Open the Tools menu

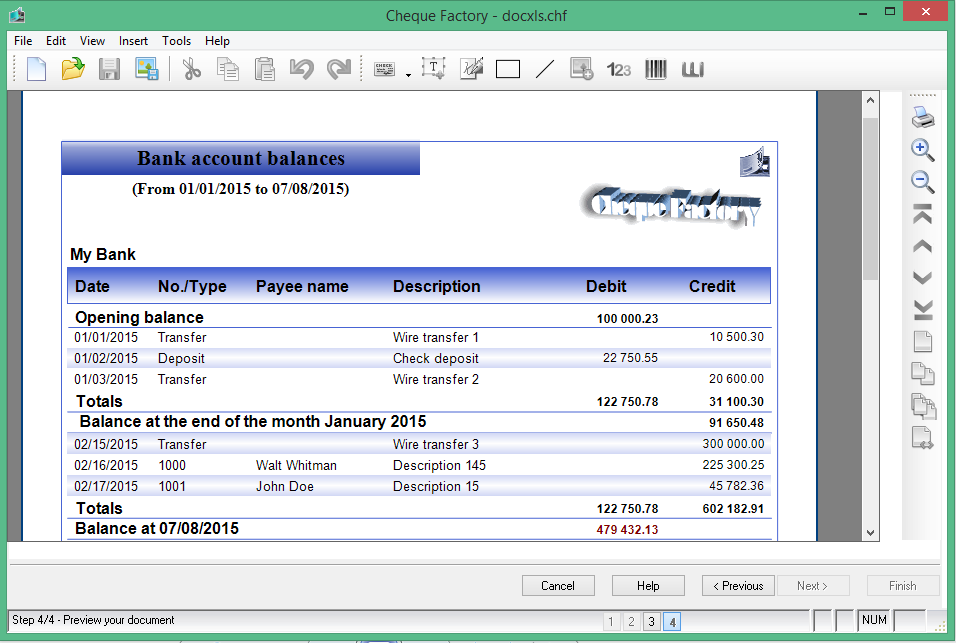click(176, 41)
